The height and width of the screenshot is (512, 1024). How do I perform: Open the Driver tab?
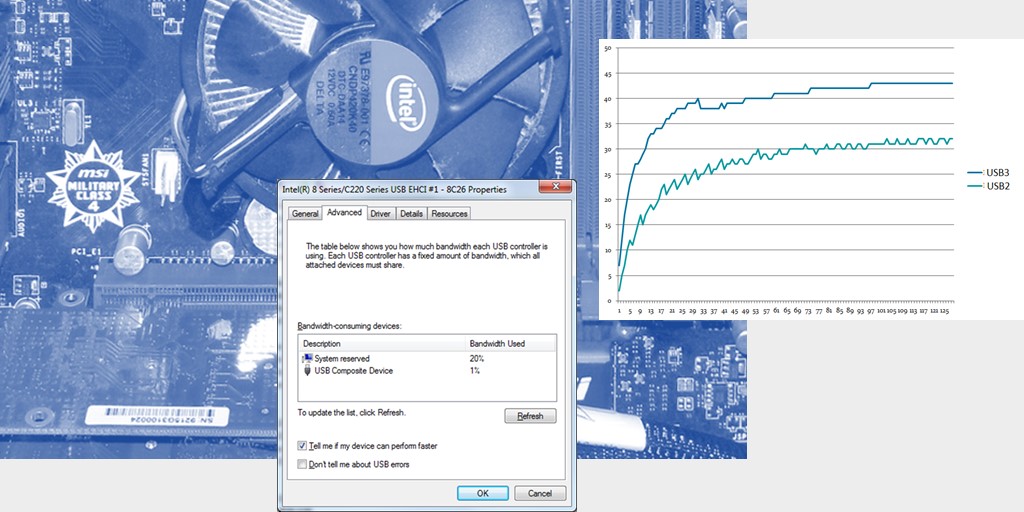pos(380,214)
